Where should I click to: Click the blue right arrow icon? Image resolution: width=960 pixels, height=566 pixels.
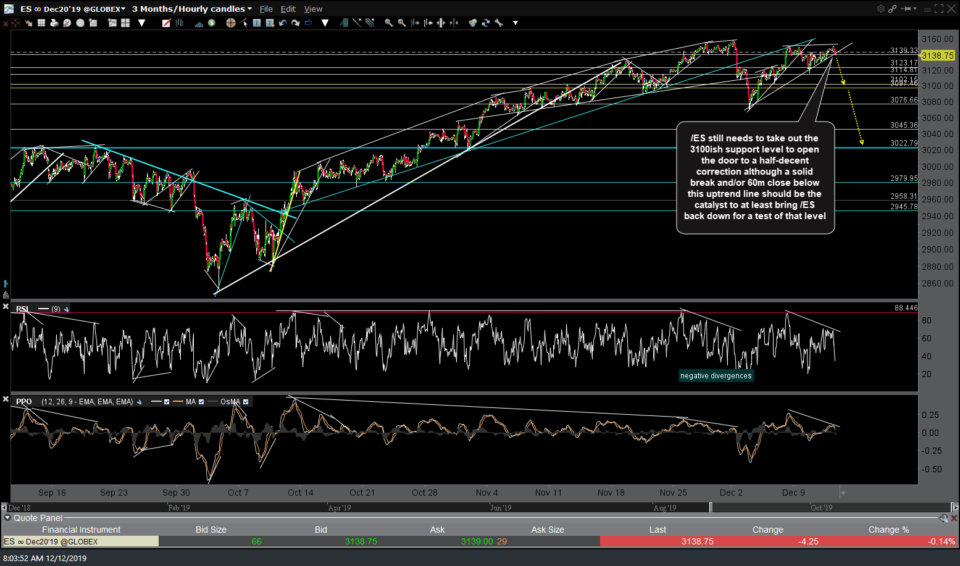point(308,23)
